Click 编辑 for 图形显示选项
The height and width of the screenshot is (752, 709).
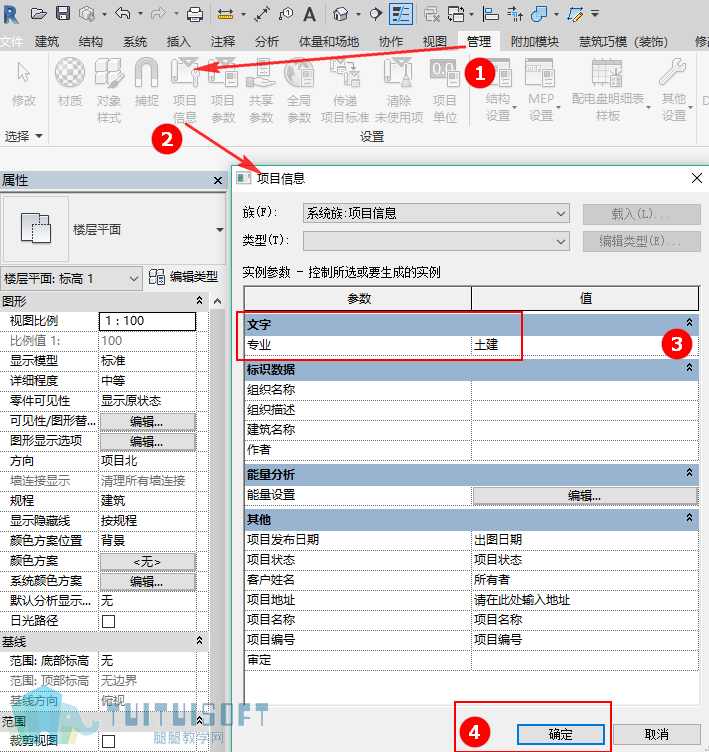[147, 442]
